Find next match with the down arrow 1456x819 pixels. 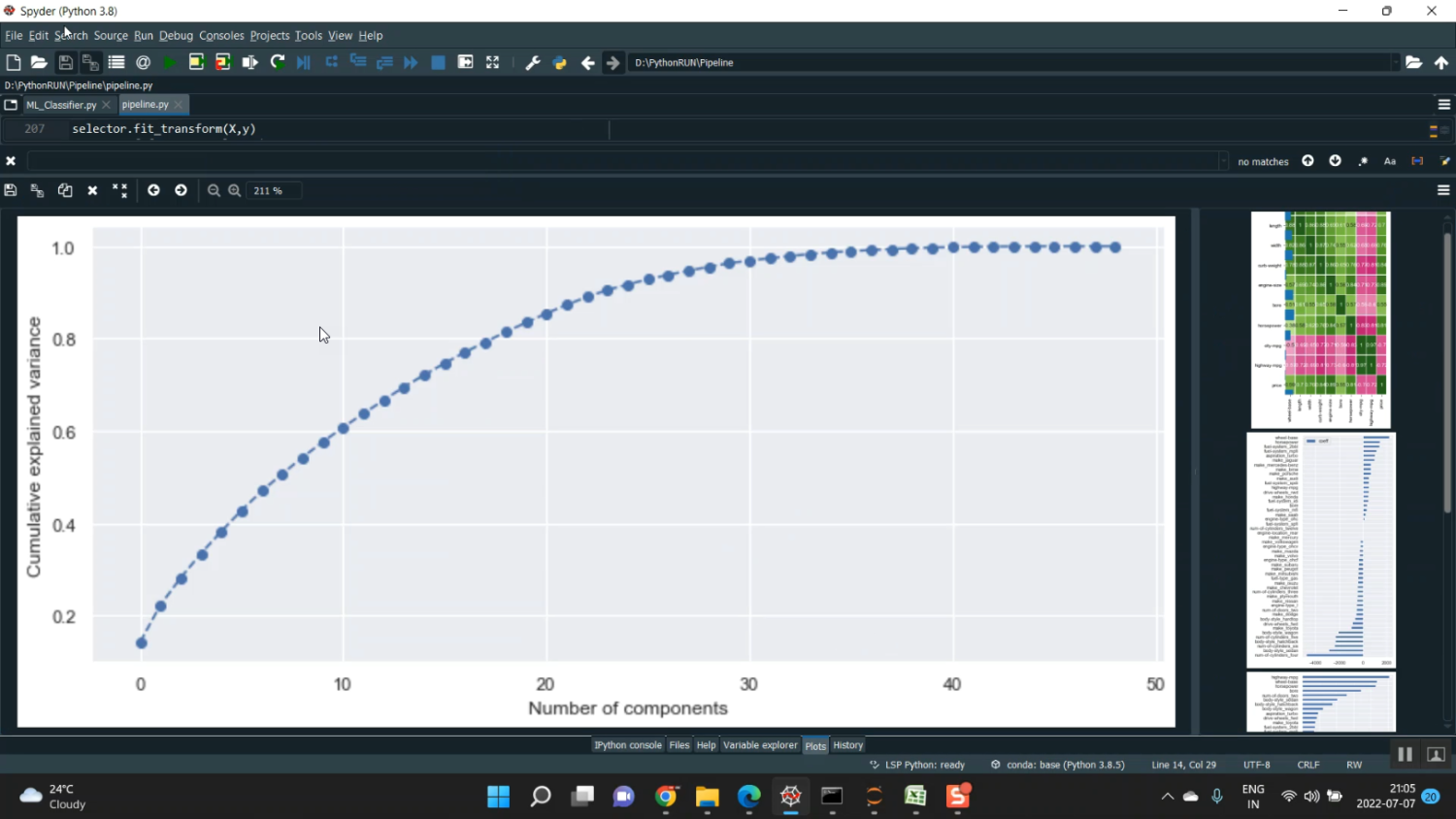tap(1336, 161)
